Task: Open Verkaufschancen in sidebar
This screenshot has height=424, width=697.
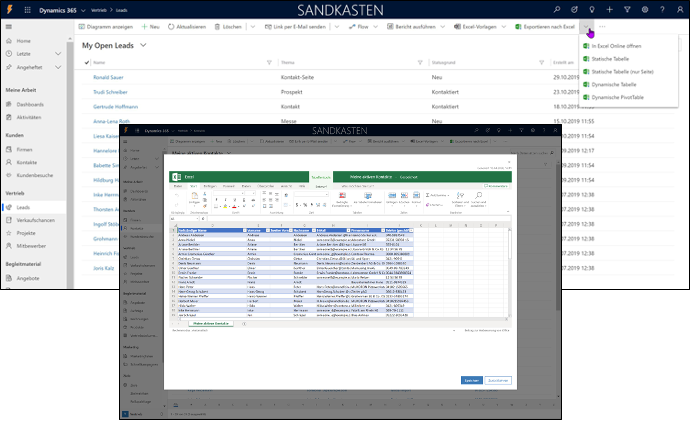Action: (36, 220)
